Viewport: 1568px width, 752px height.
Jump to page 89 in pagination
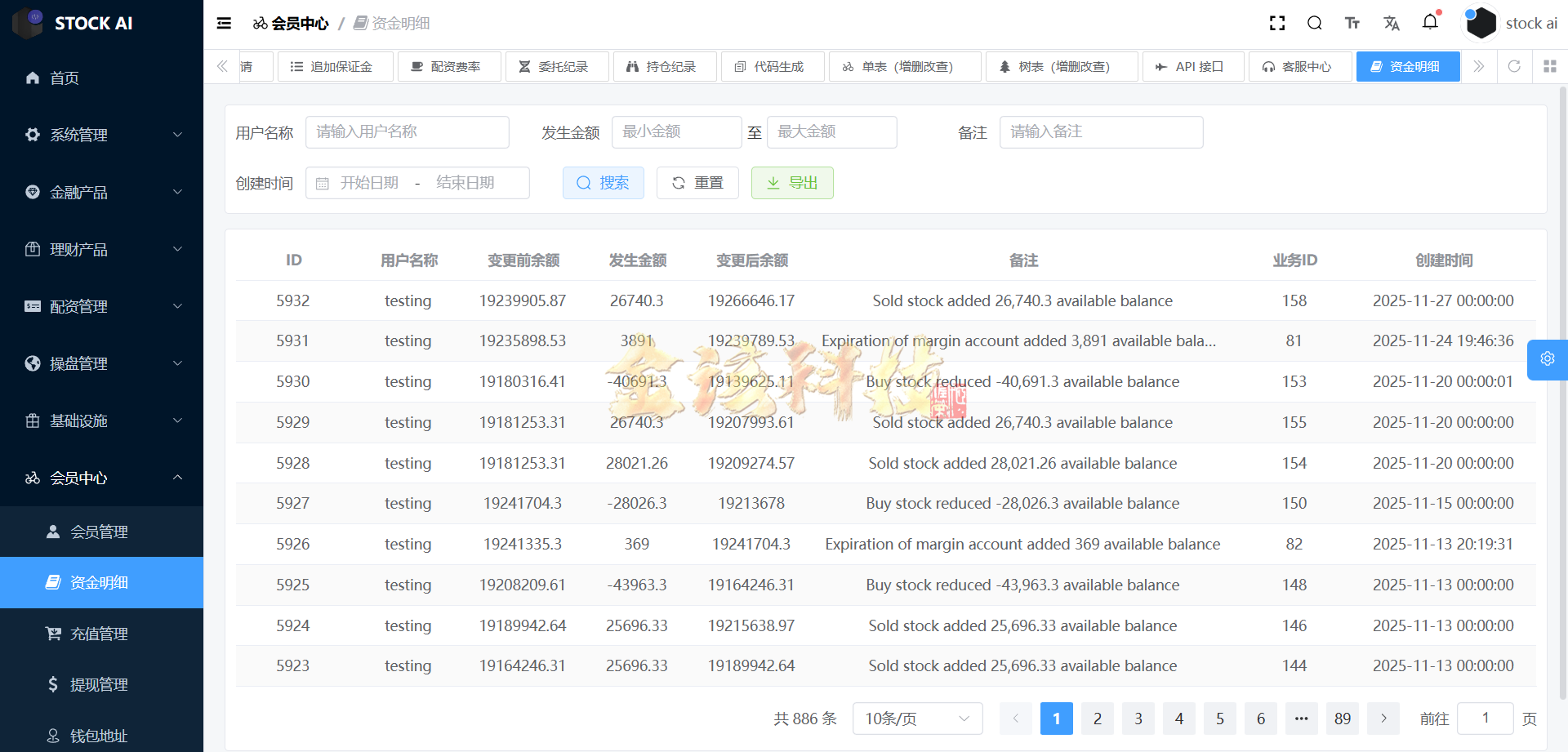pyautogui.click(x=1342, y=719)
